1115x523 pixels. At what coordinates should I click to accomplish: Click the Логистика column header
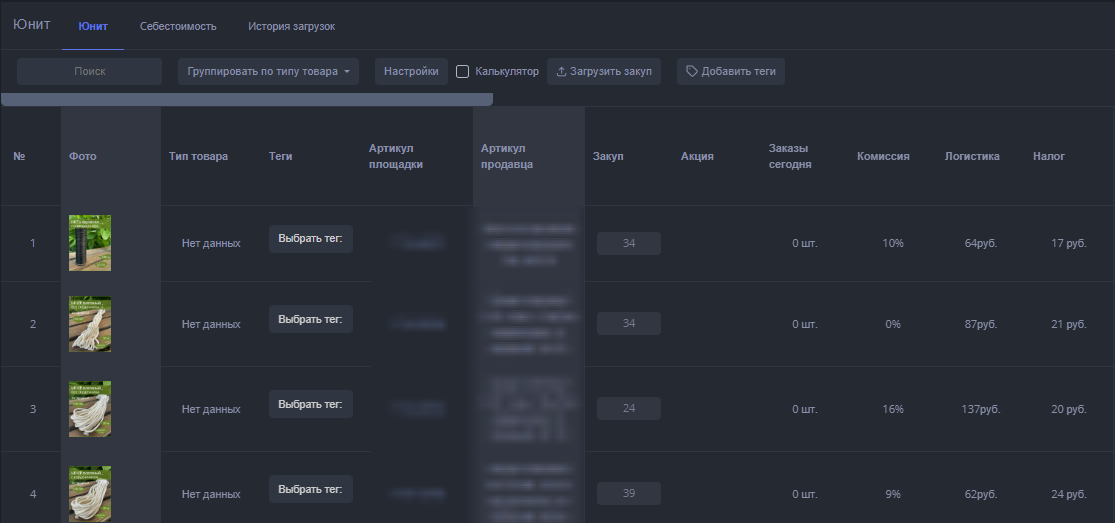tap(972, 157)
